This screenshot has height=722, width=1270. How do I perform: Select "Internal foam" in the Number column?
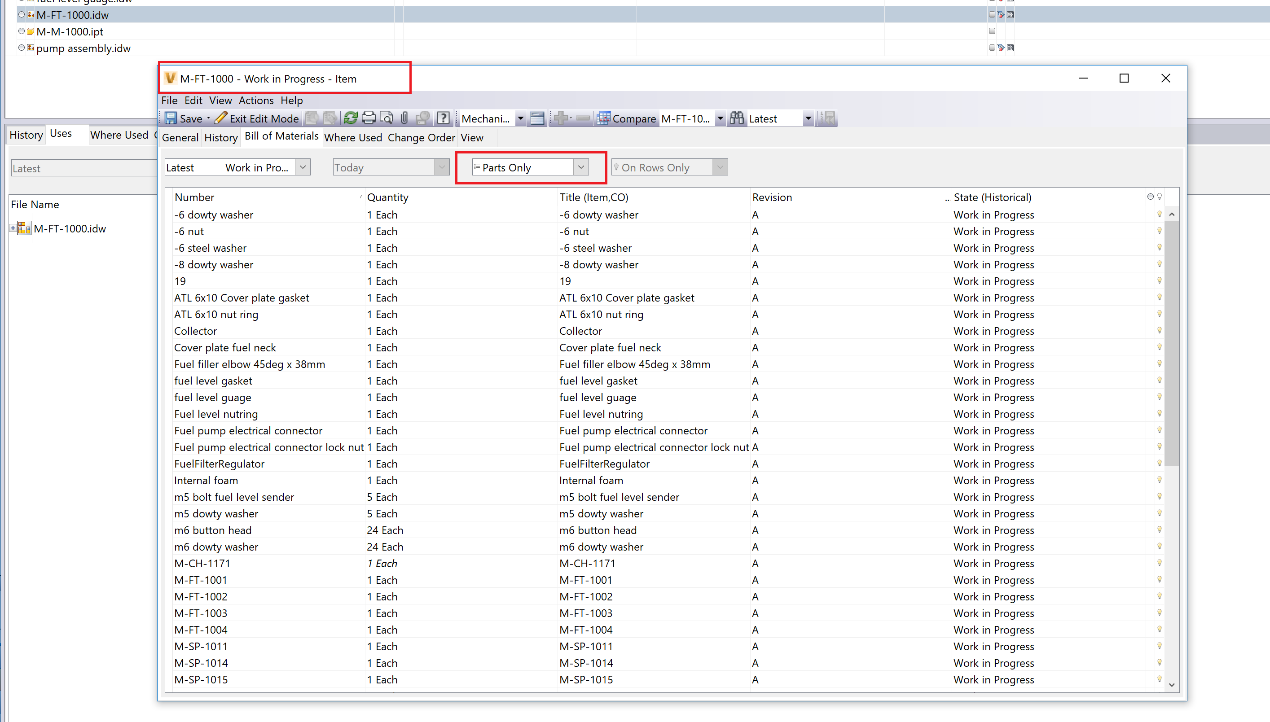coord(206,480)
